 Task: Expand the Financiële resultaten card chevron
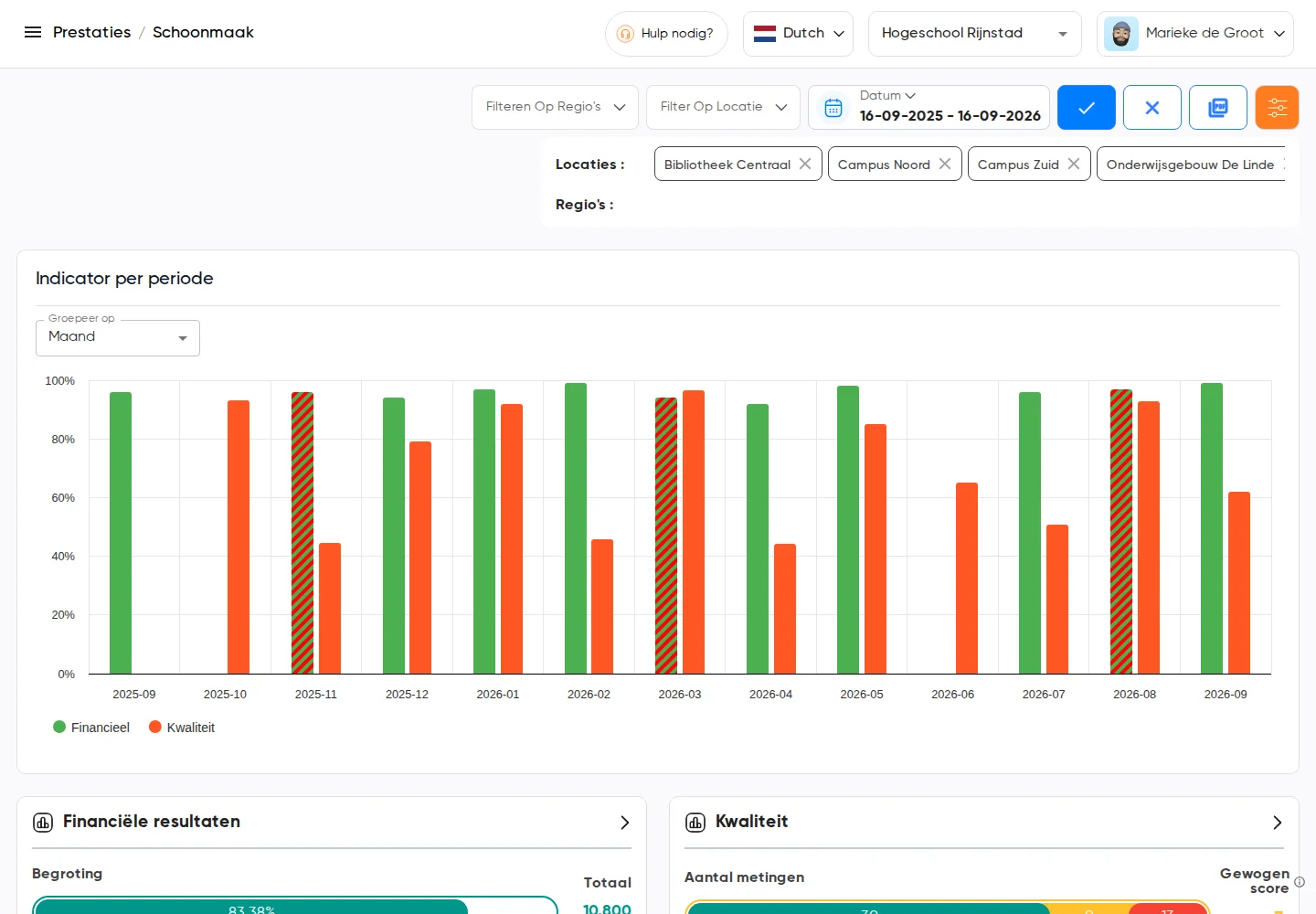tap(625, 823)
